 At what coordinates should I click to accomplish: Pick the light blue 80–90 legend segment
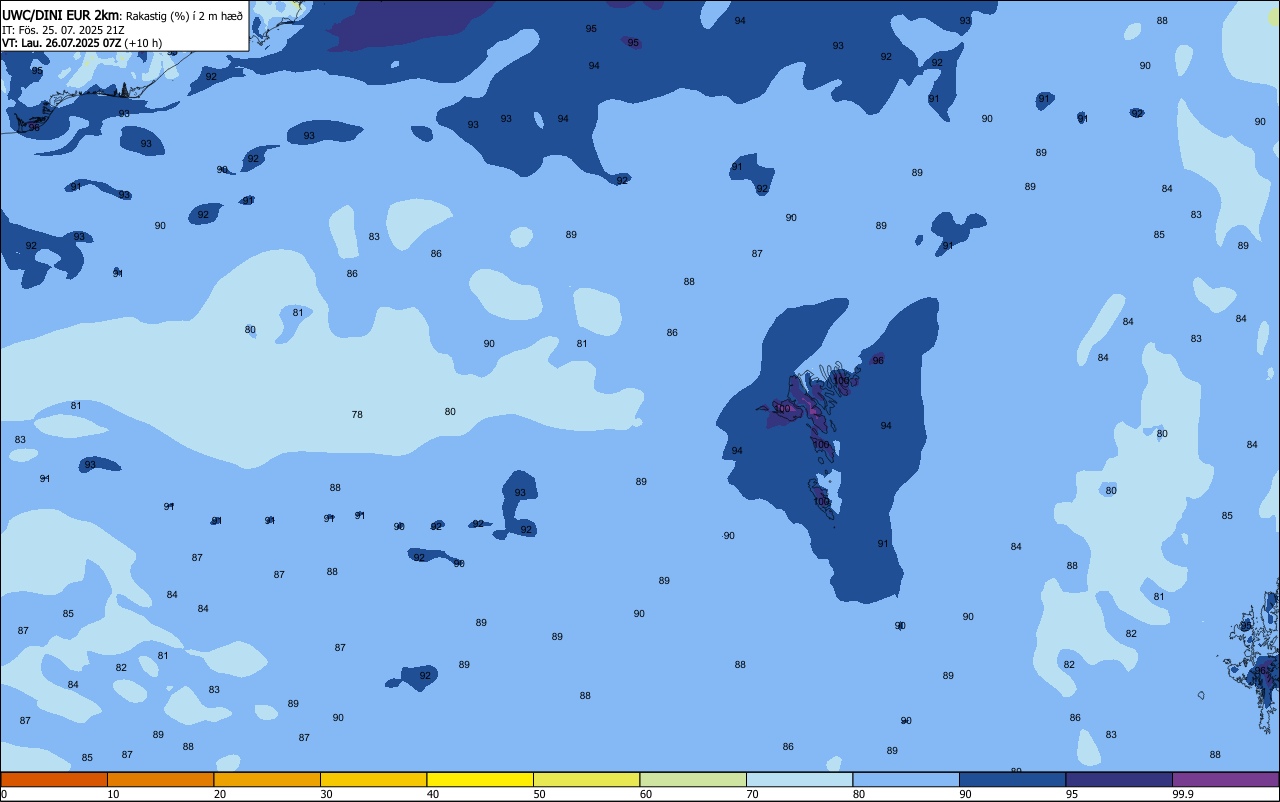point(906,779)
